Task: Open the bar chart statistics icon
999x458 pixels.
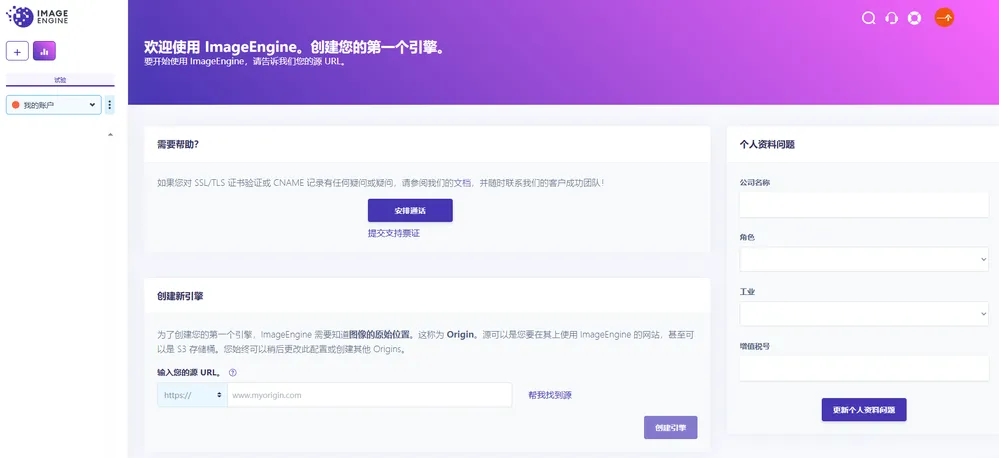Action: tap(44, 51)
